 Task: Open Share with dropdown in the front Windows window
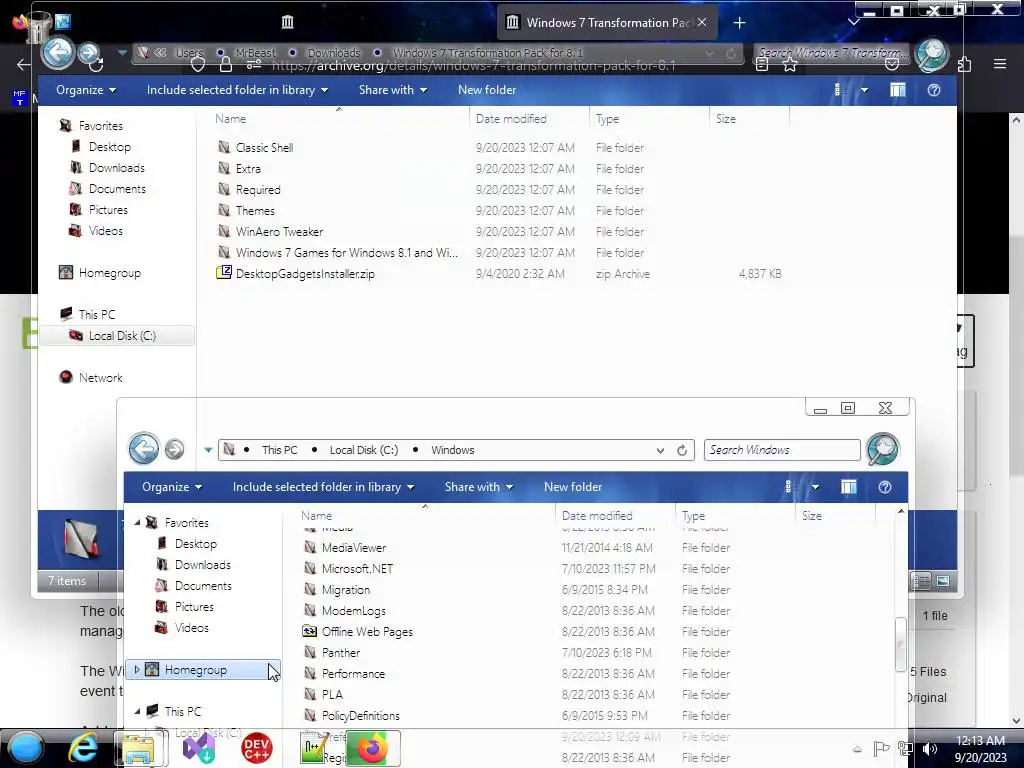click(x=479, y=487)
